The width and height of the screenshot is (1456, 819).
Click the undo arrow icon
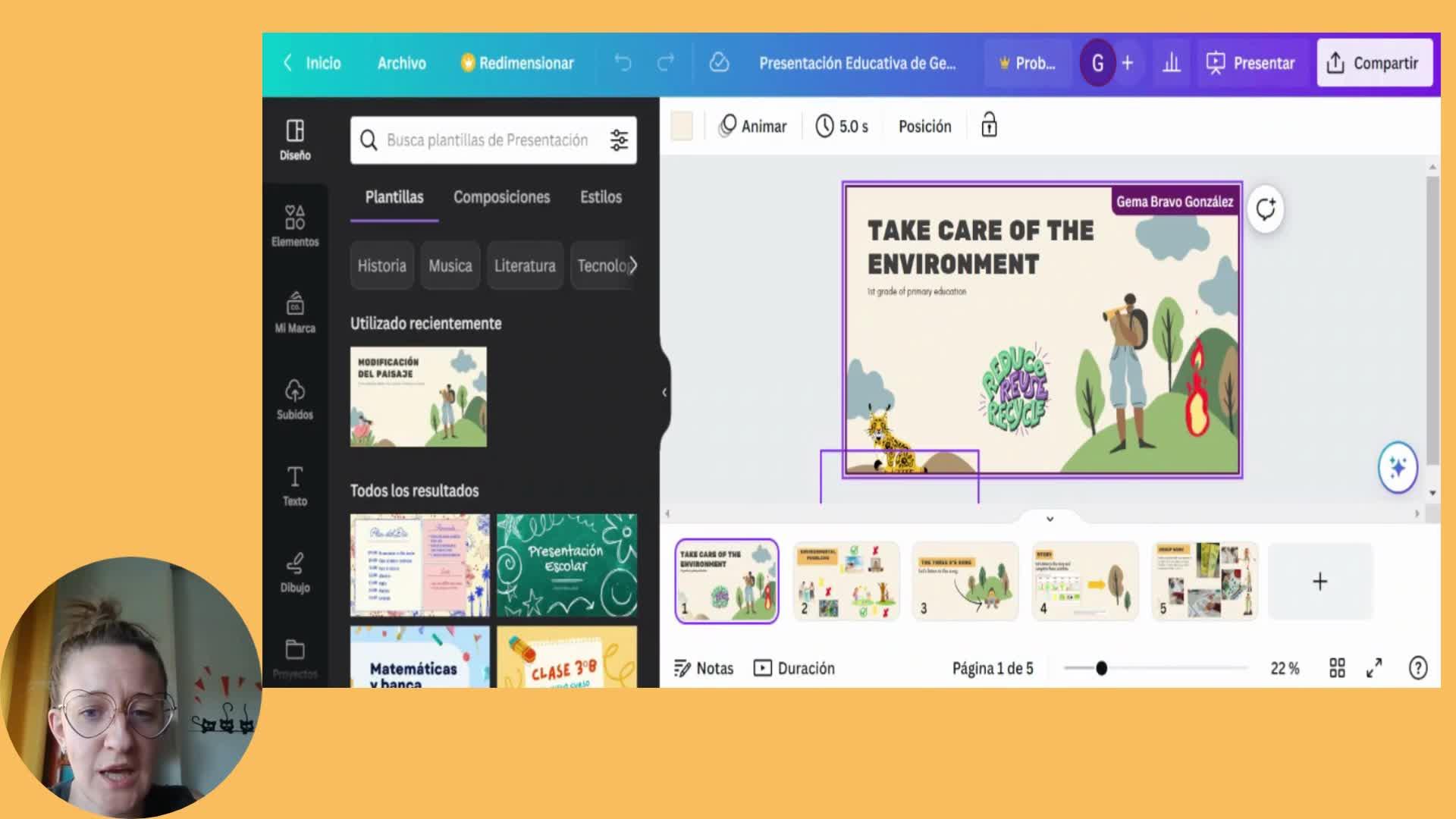coord(623,63)
